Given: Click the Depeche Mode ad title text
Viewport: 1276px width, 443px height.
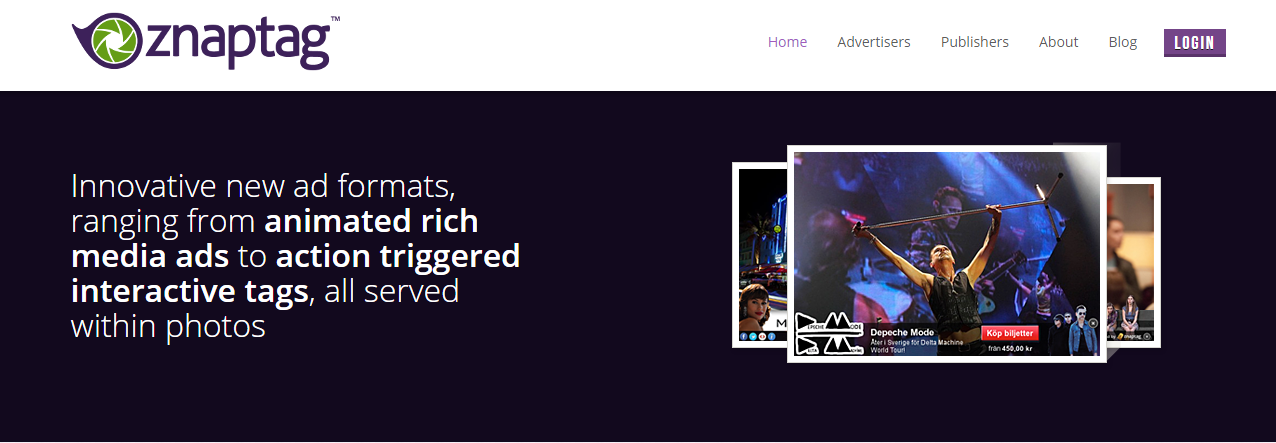Looking at the screenshot, I should coord(902,332).
